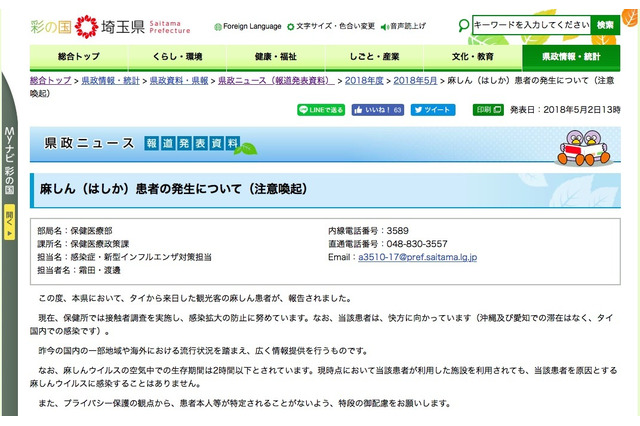The image size is (640, 426).
Task: Click the 県政ニュース banner title
Action: click(89, 143)
